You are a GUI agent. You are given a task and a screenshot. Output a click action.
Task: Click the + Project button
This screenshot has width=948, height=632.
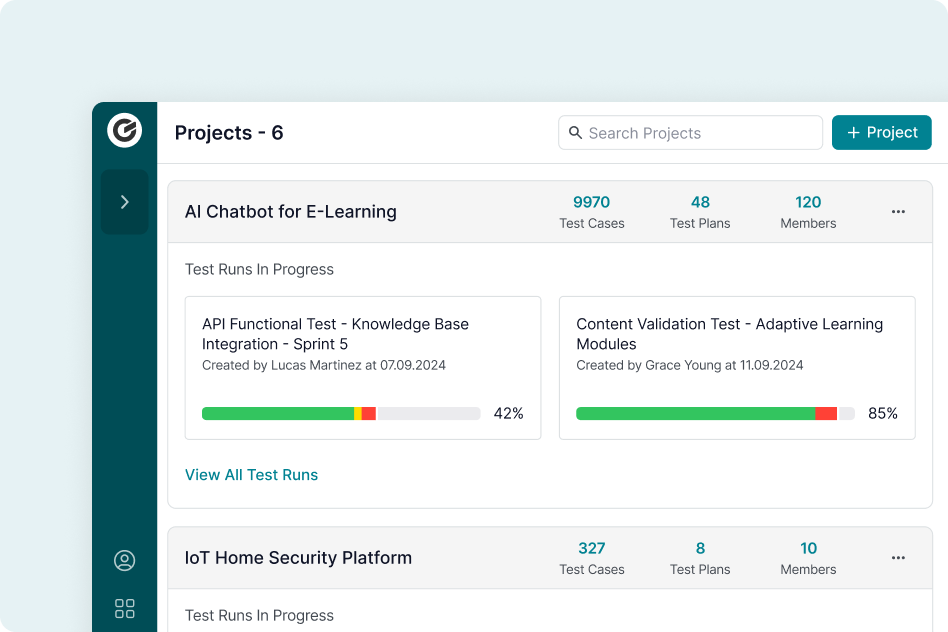(x=881, y=132)
